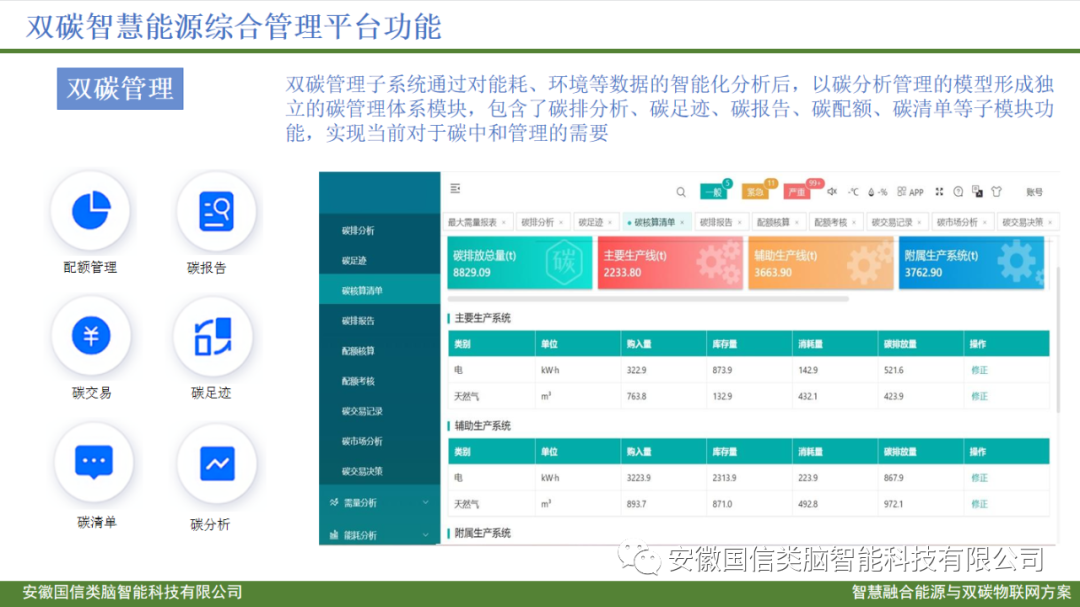The image size is (1080, 607).
Task: Open the 账号 account menu
Action: pyautogui.click(x=1034, y=192)
